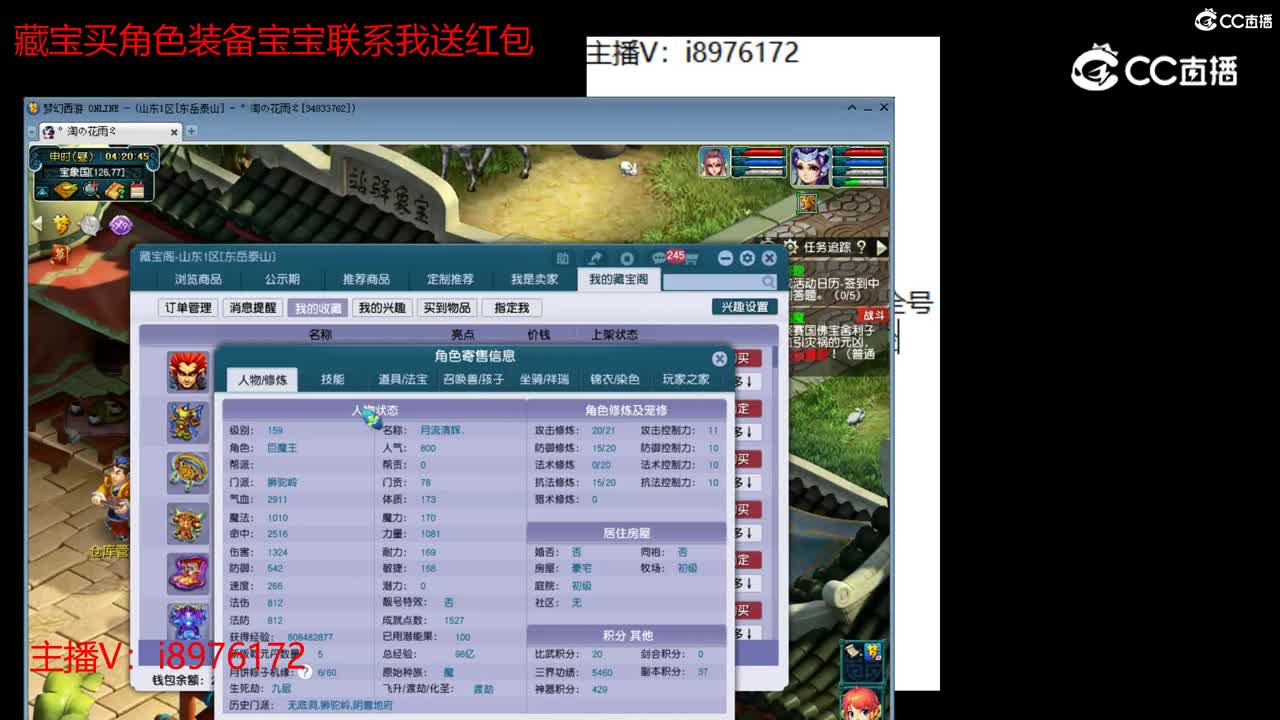Switch to the 召唤兽/孩子 tab

click(474, 380)
